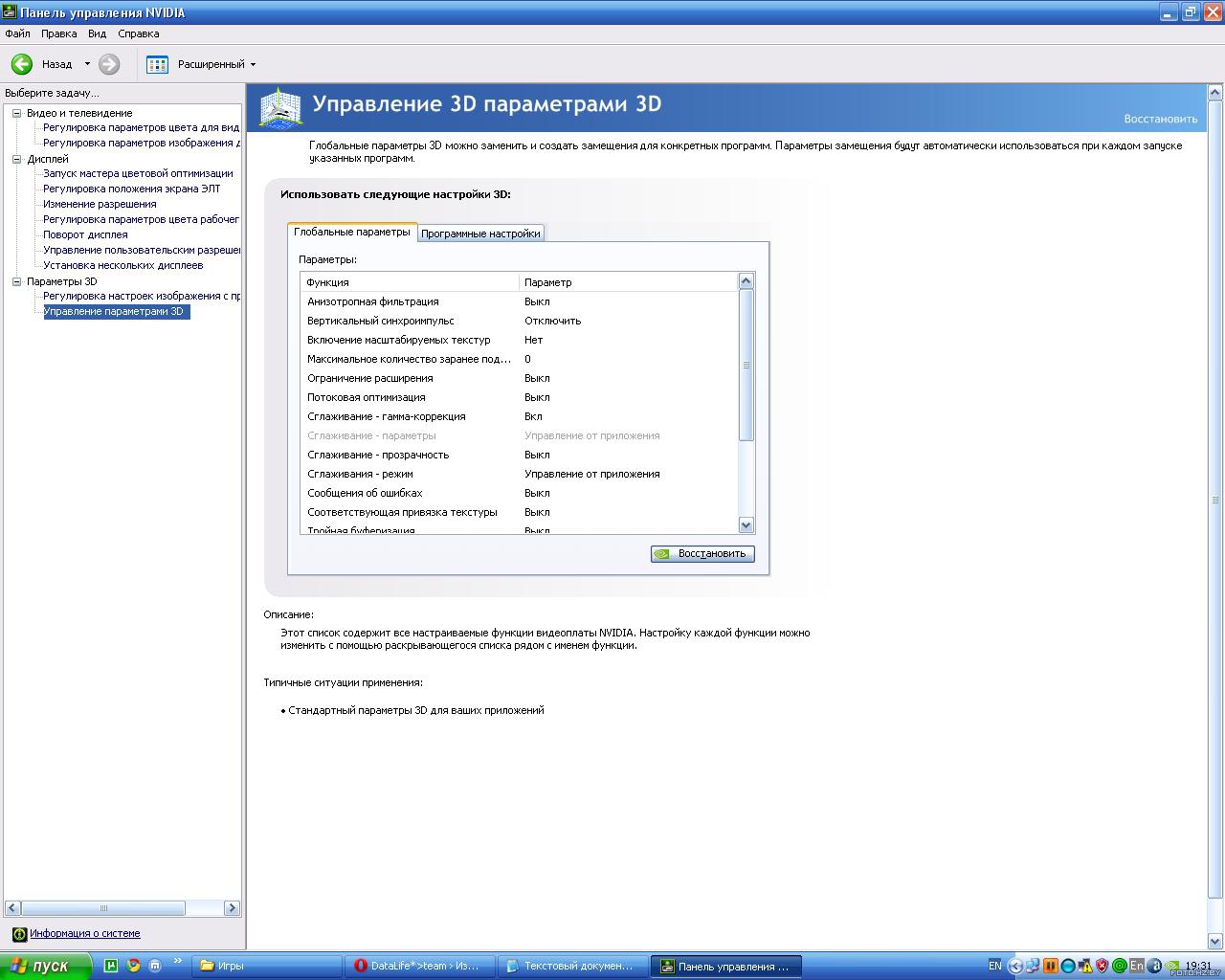Open the Back button history dropdown arrow

pyautogui.click(x=87, y=64)
